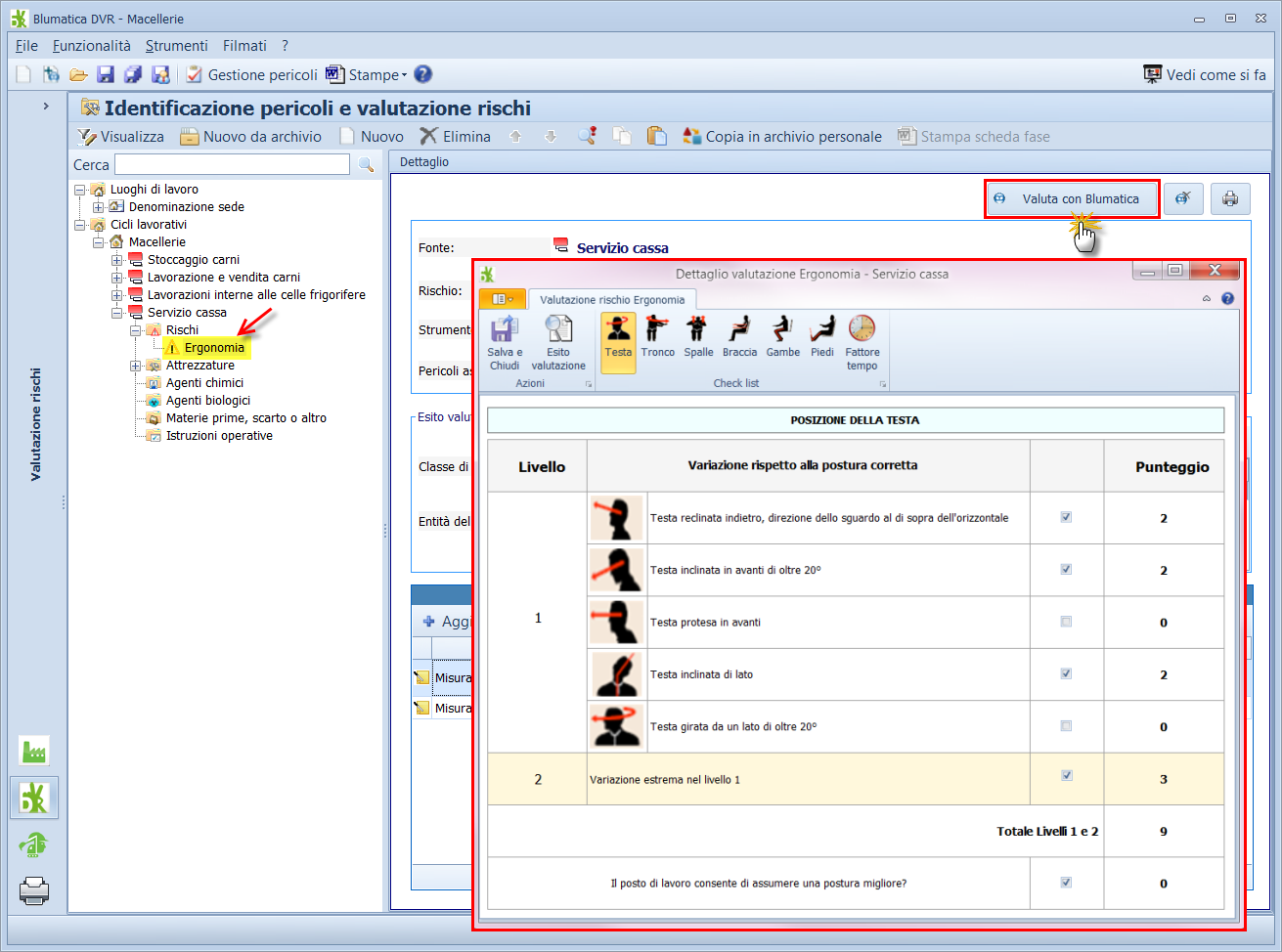1282x952 pixels.
Task: Open the Fattore tempo check list
Action: (x=862, y=343)
